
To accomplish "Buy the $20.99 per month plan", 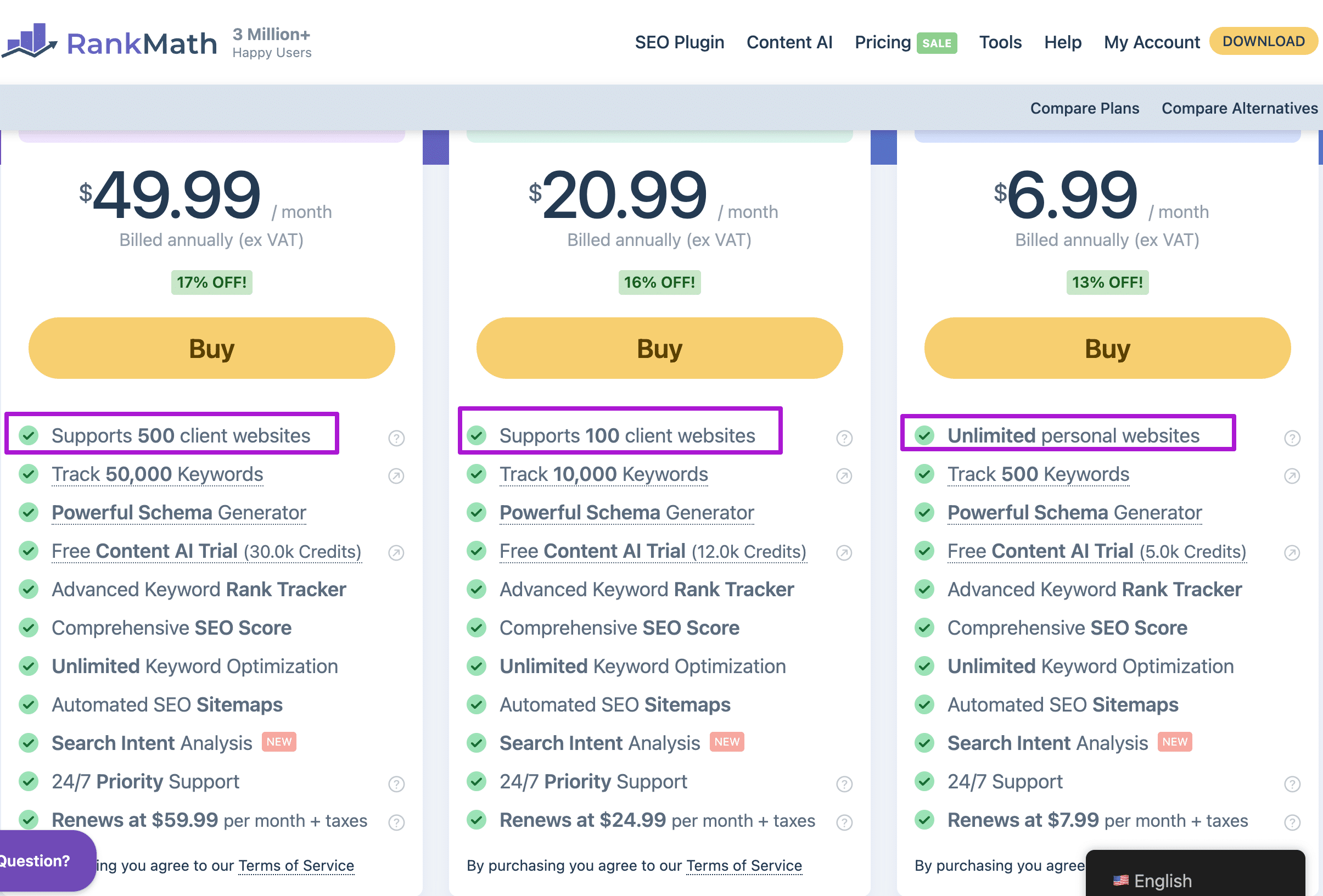I will click(x=659, y=348).
